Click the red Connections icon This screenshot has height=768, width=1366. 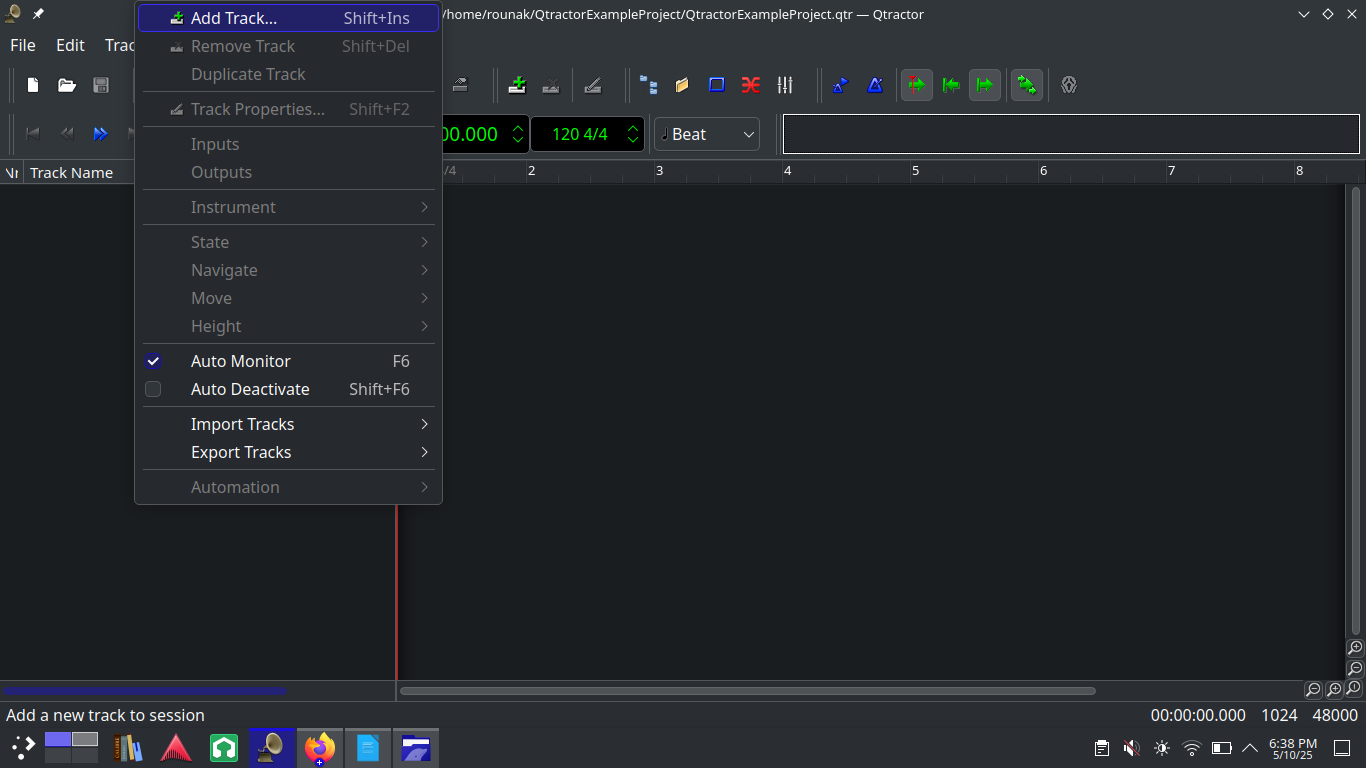click(751, 85)
